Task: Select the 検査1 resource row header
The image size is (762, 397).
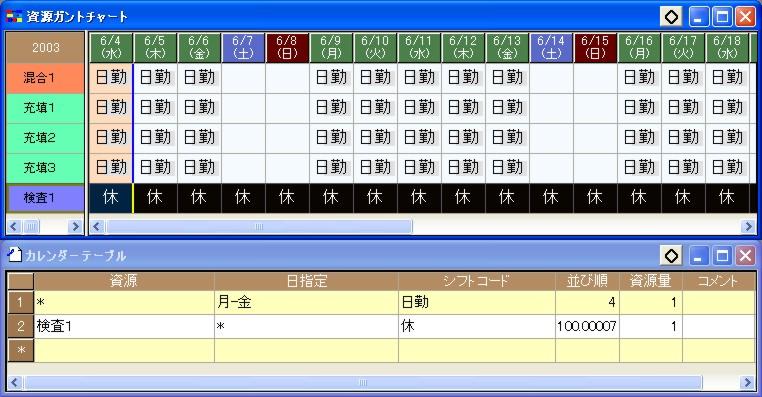Action: (x=45, y=198)
